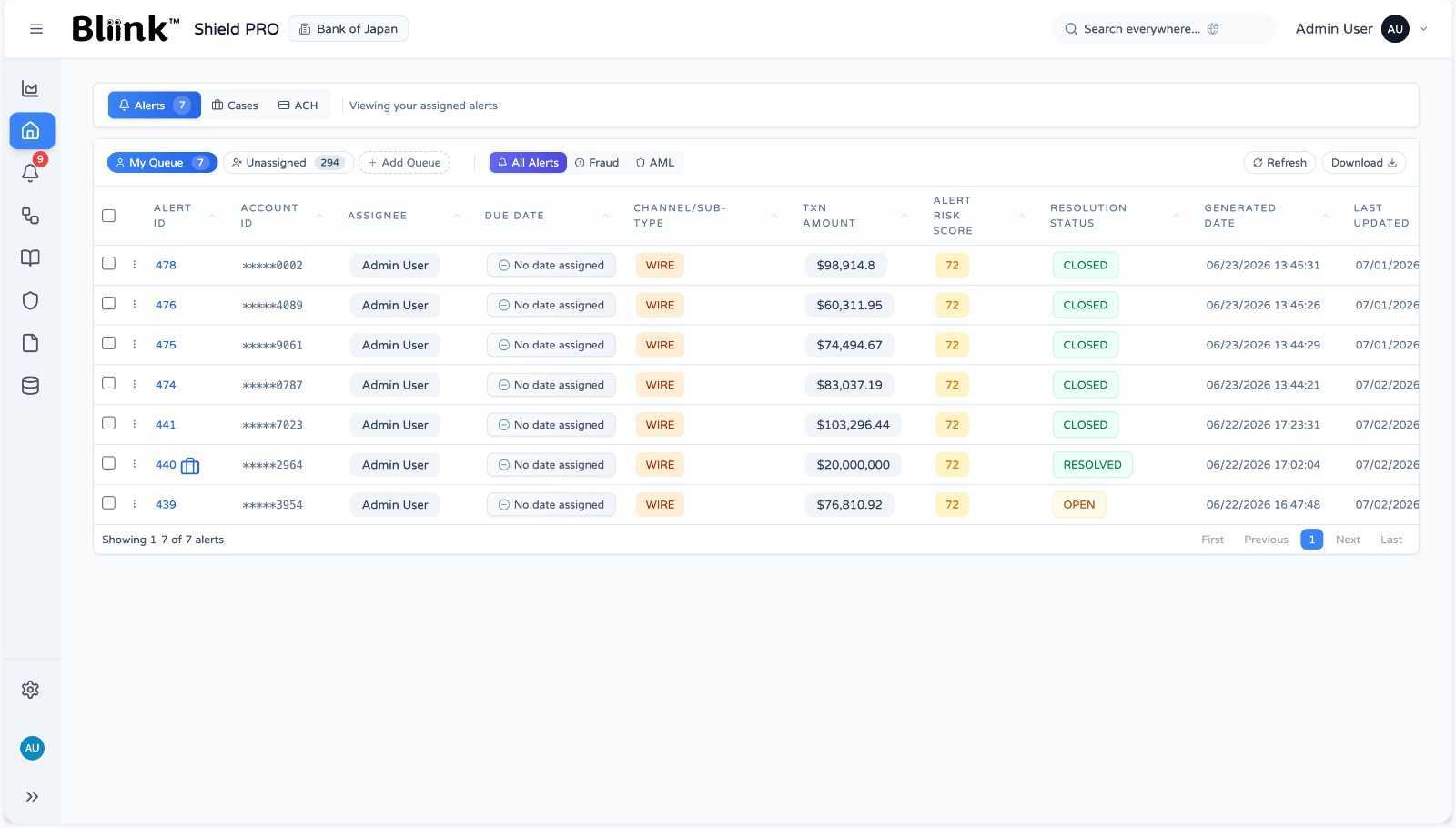Switch to the ACH tab
The width and height of the screenshot is (1456, 828).
point(298,106)
